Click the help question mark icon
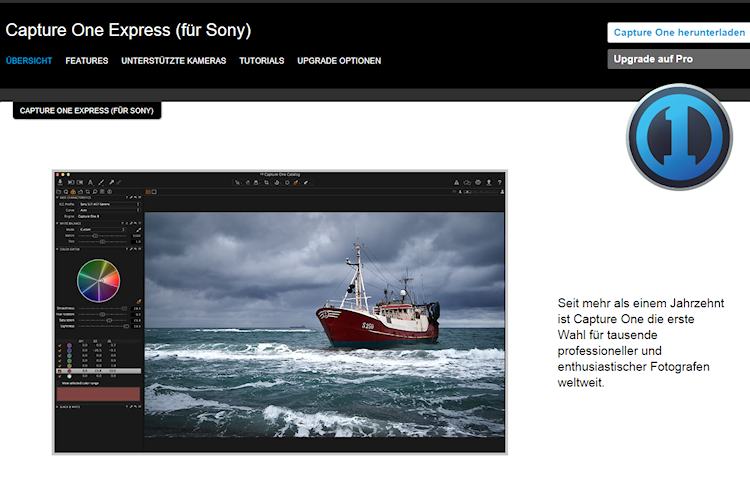The width and height of the screenshot is (750, 490). 499,182
